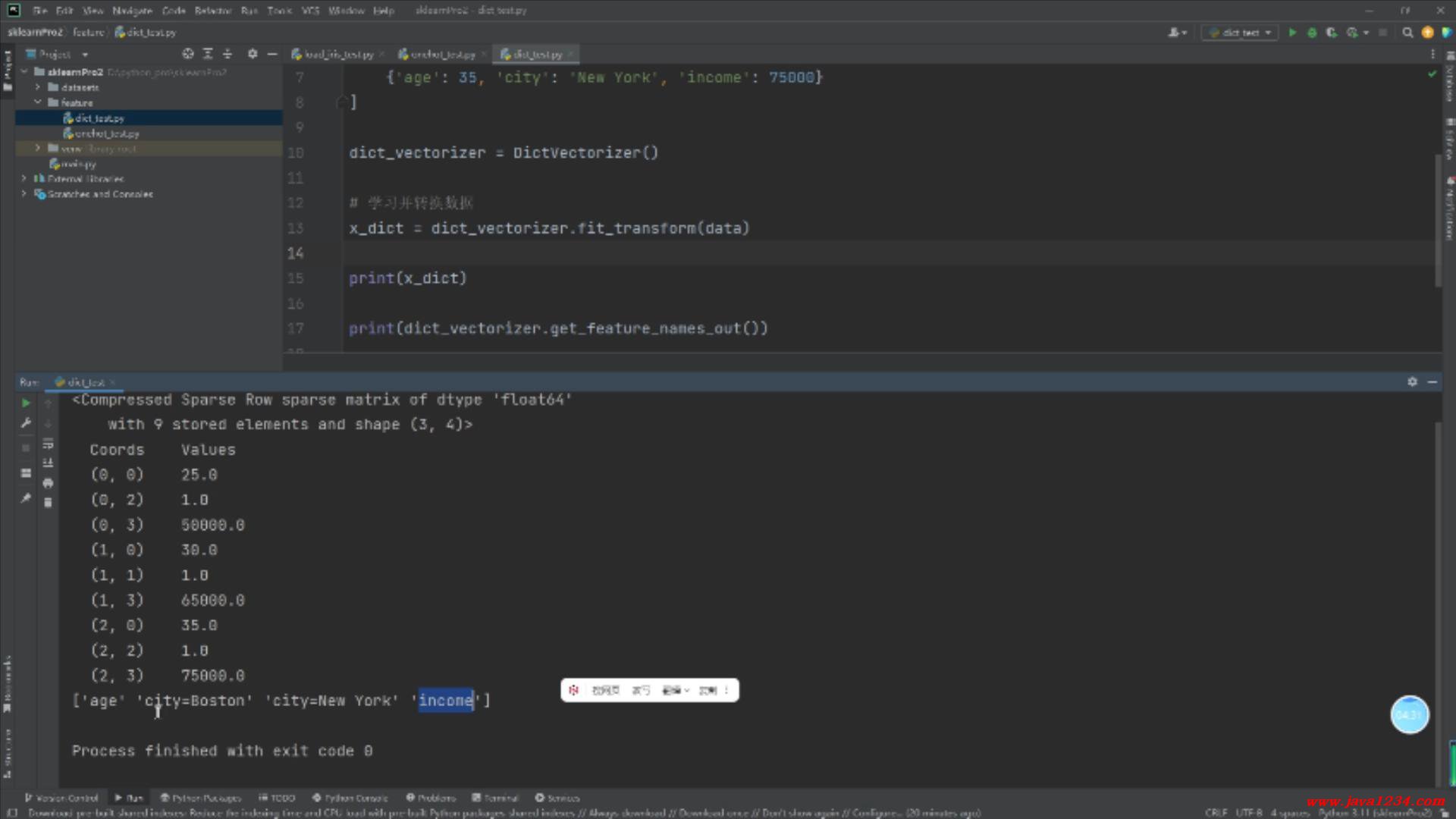
Task: Open the Terminal tool window button
Action: pyautogui.click(x=495, y=798)
